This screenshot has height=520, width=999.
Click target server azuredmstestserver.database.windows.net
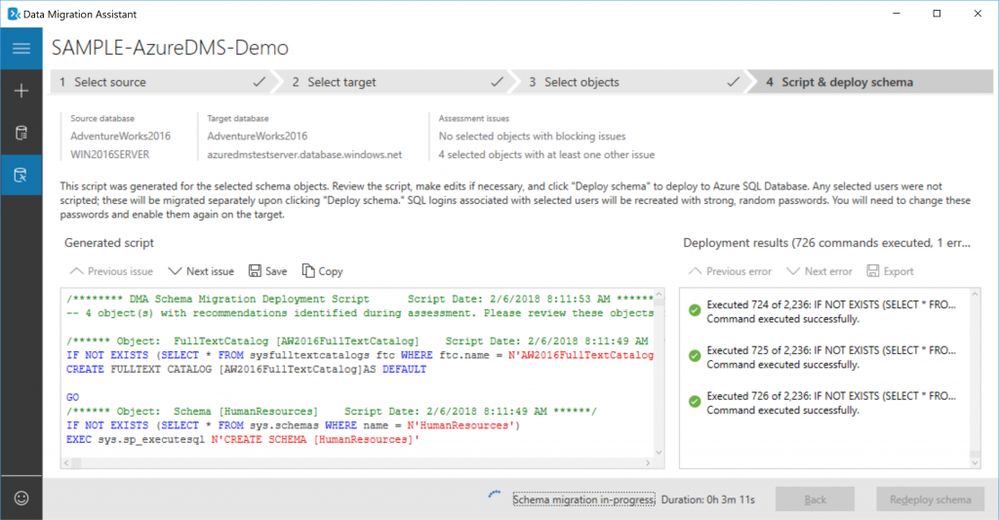(305, 154)
